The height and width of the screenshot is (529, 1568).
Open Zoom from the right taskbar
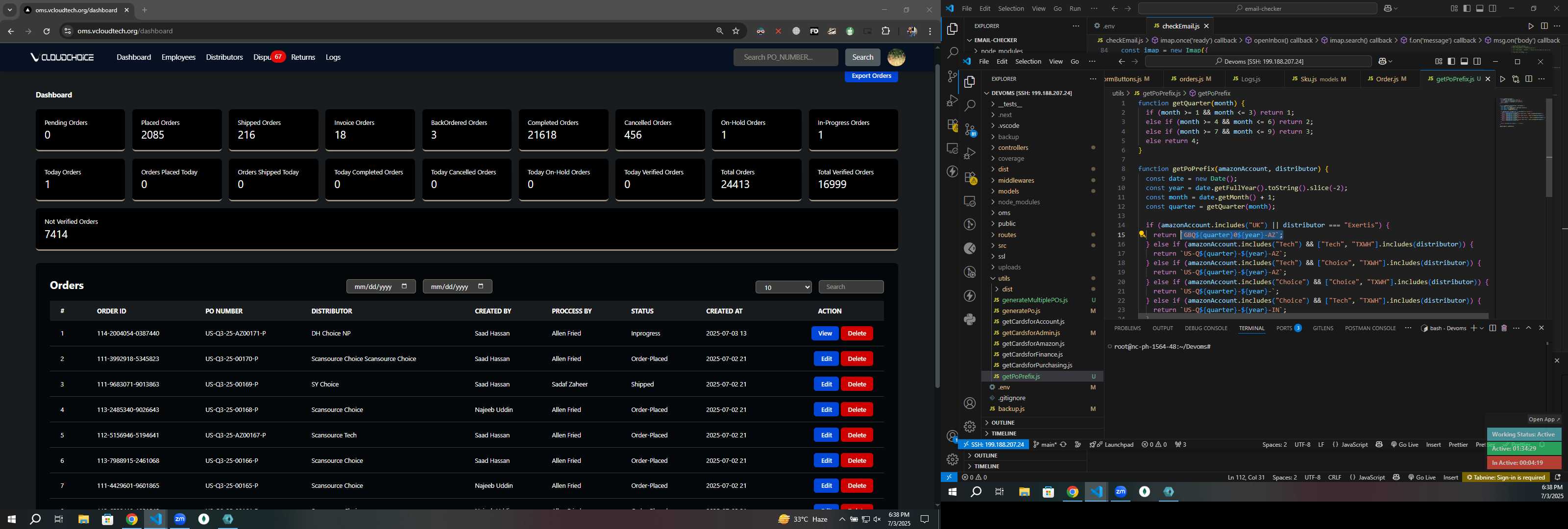(1121, 492)
